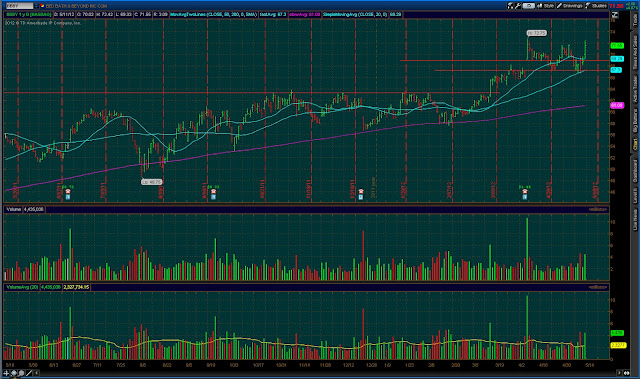Click the Volume study header label
This screenshot has height=379, width=640.
[x=13, y=209]
